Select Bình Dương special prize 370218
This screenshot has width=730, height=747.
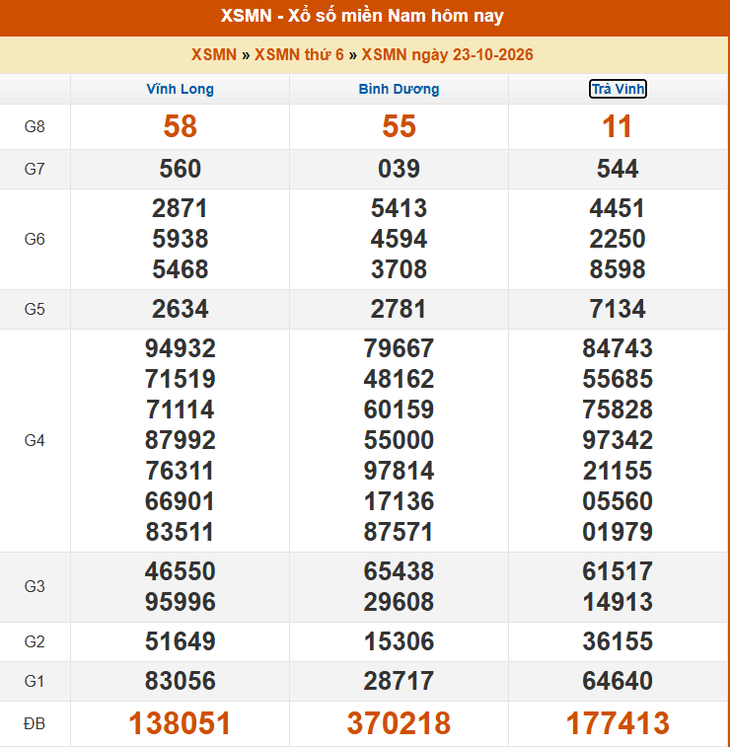(399, 723)
